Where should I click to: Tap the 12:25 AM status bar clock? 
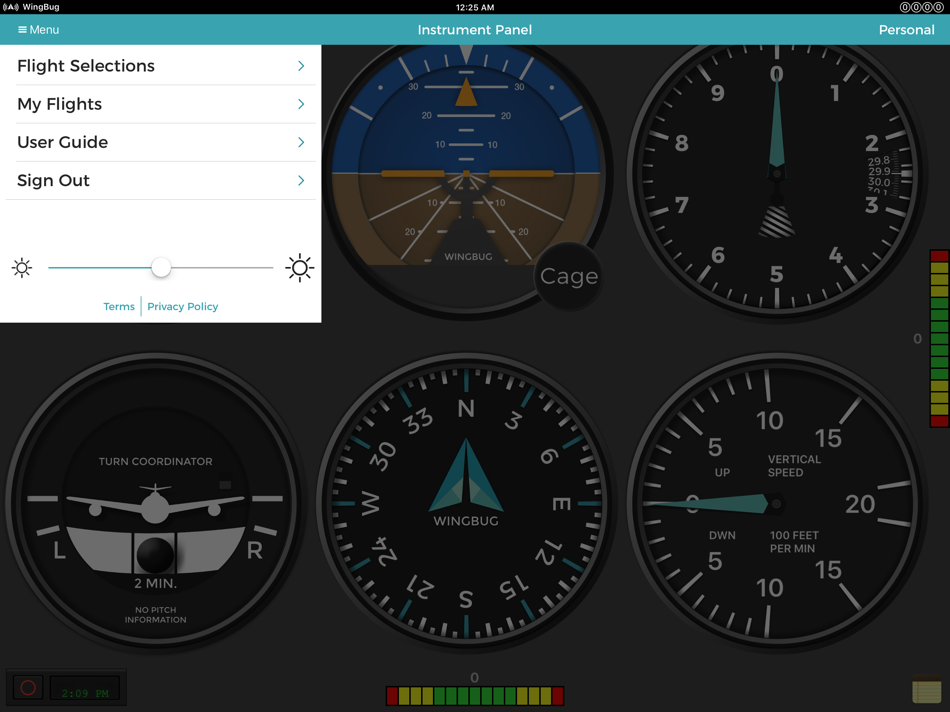(474, 7)
